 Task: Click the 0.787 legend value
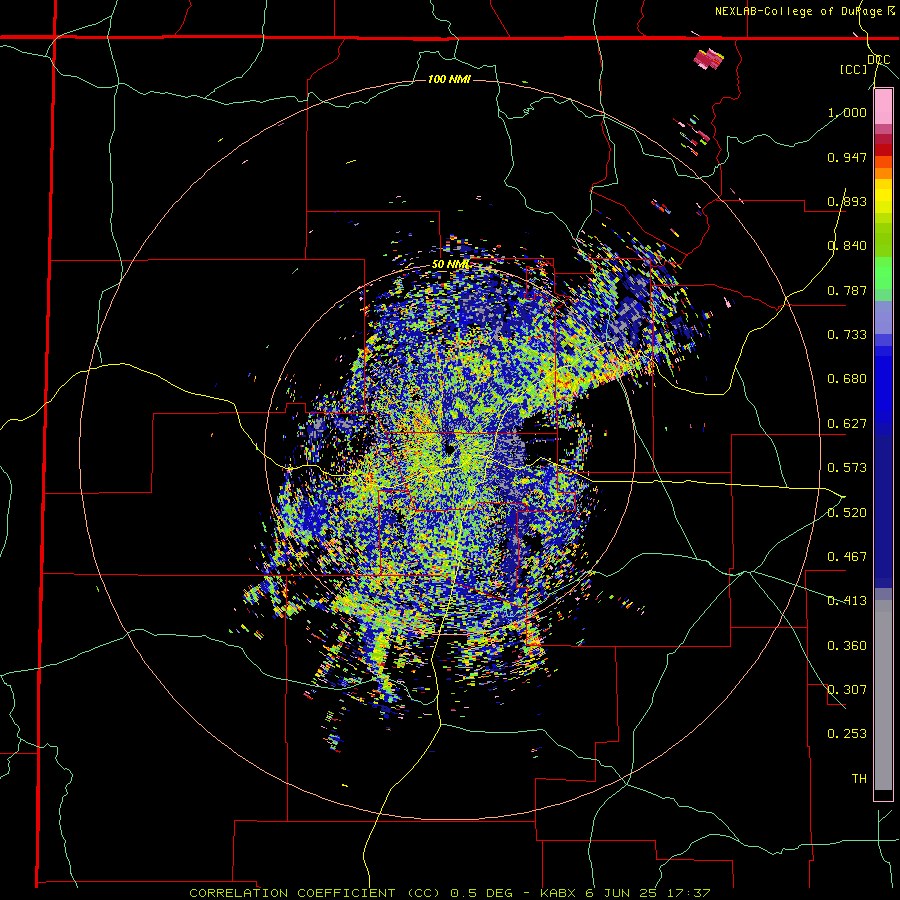tap(847, 290)
